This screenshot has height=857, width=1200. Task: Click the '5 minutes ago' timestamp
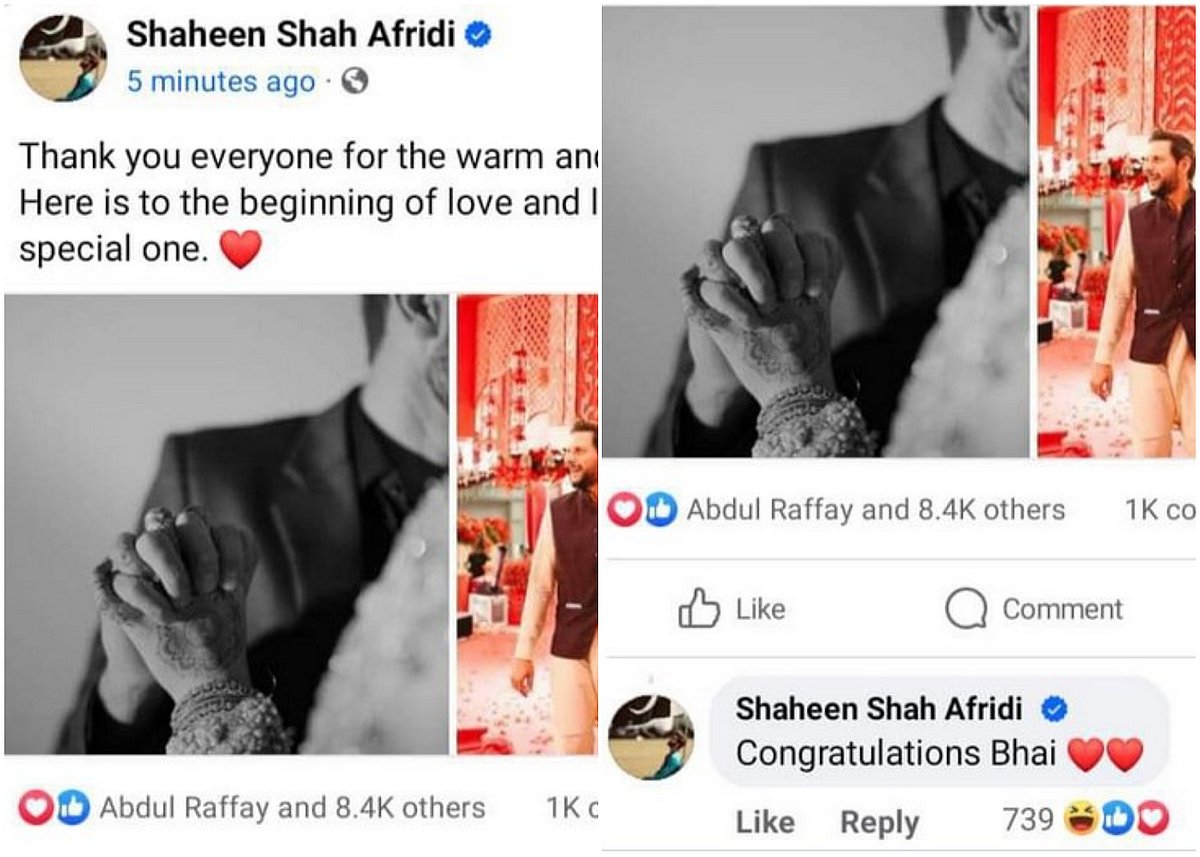pyautogui.click(x=220, y=83)
